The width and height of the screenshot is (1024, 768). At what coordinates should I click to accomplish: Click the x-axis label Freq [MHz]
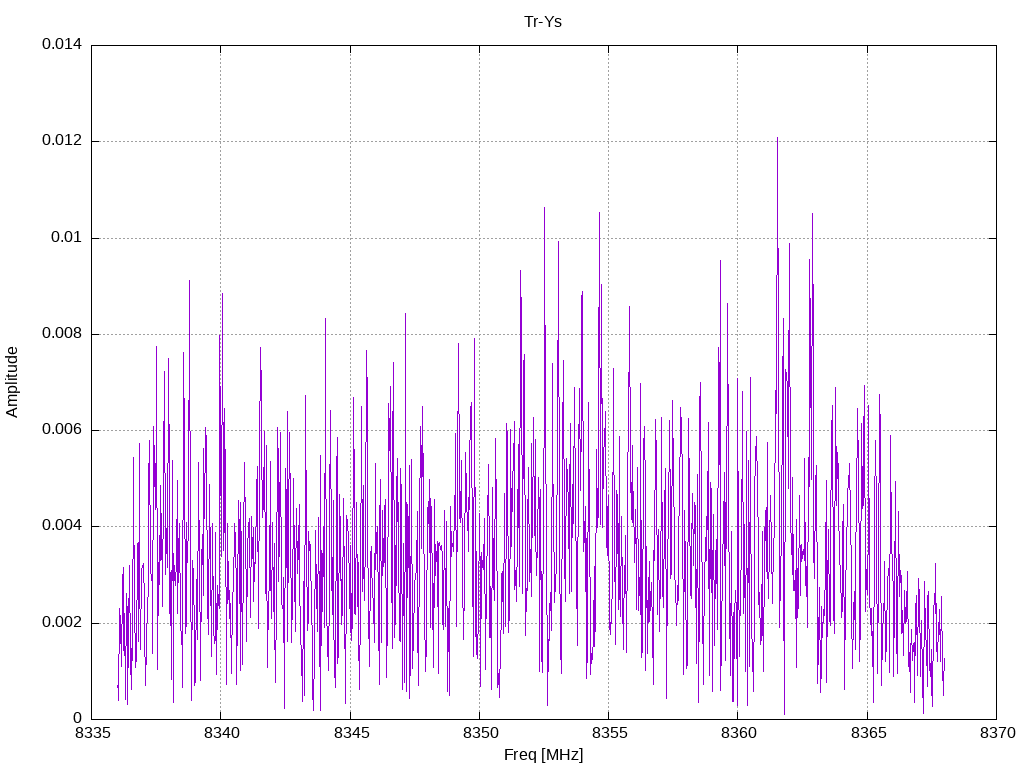pyautogui.click(x=543, y=755)
